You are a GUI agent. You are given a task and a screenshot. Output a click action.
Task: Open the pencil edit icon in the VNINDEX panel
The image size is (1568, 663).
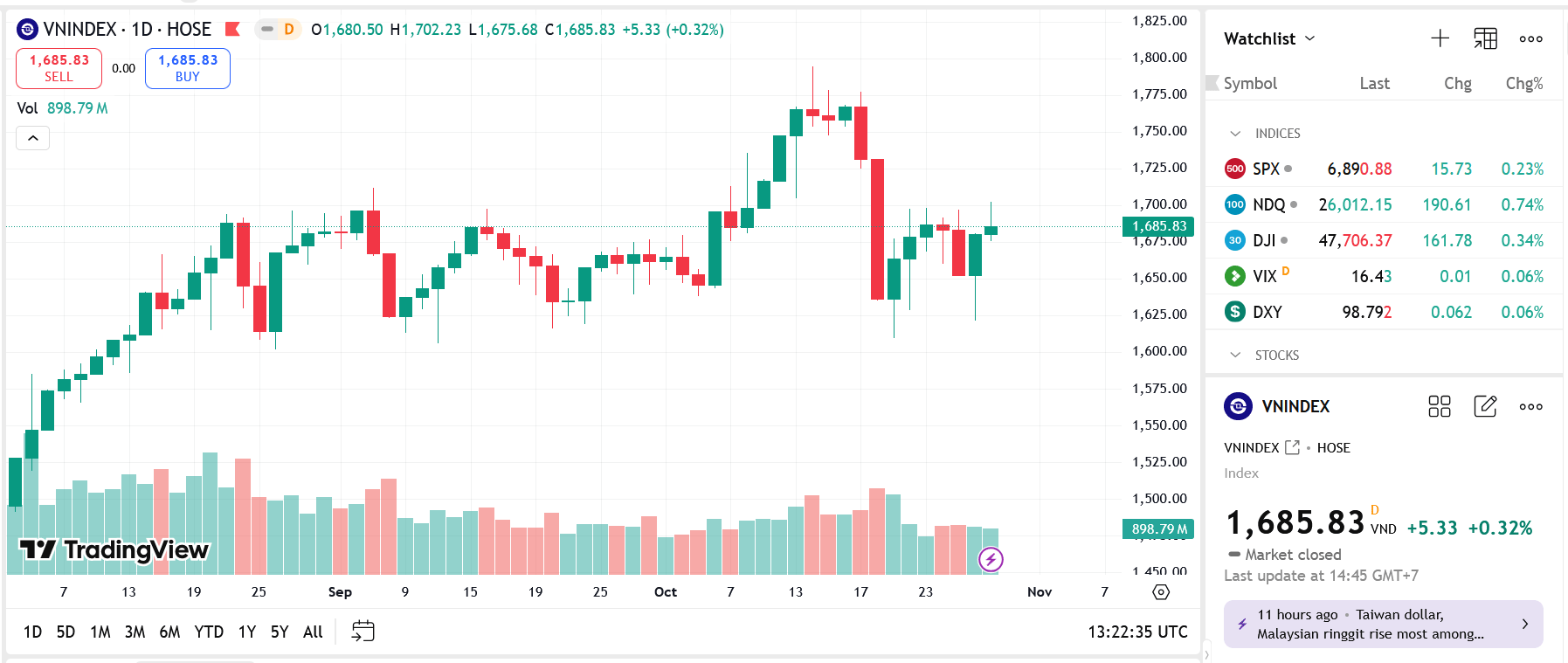point(1485,406)
